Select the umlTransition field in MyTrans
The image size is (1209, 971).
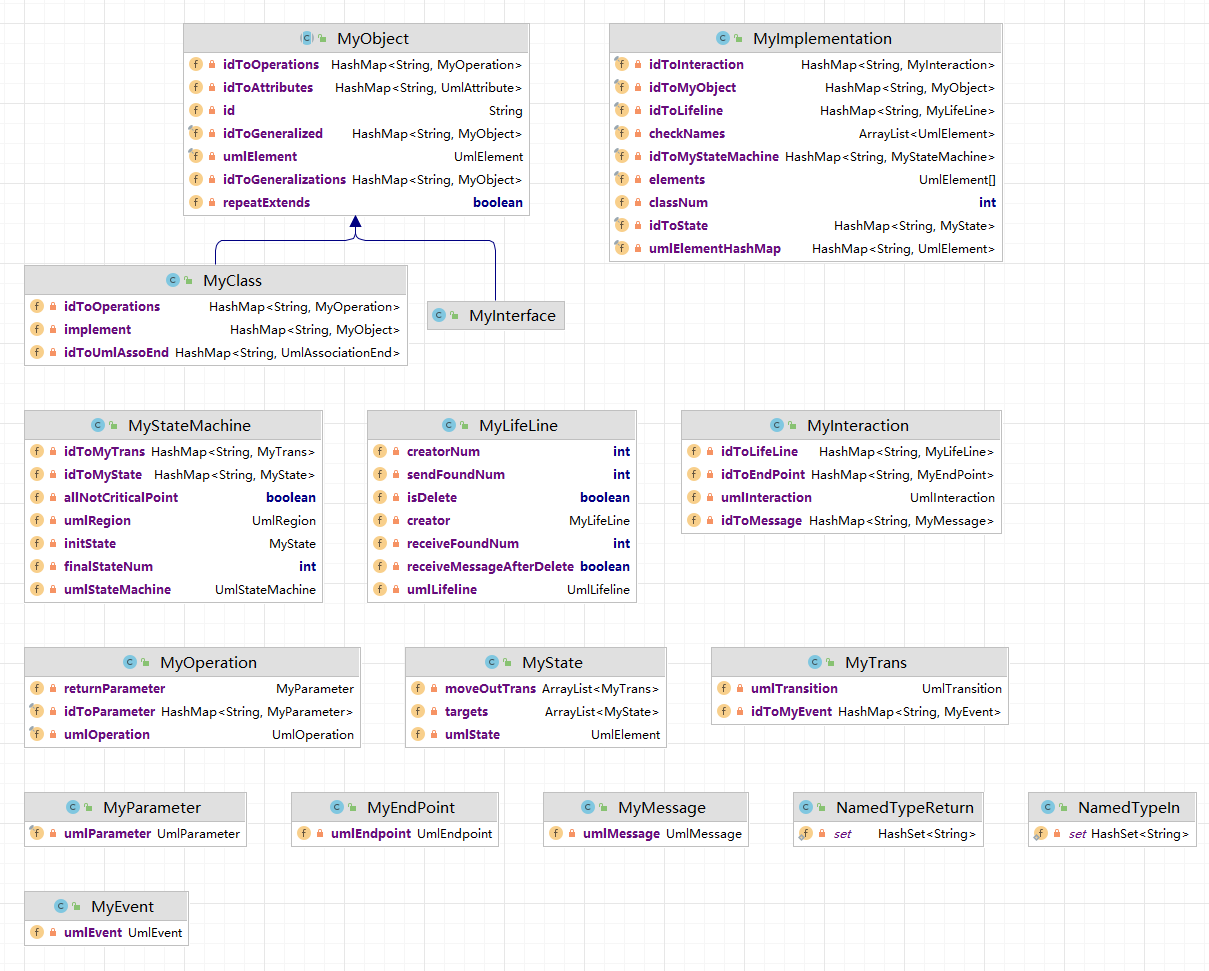click(x=860, y=689)
